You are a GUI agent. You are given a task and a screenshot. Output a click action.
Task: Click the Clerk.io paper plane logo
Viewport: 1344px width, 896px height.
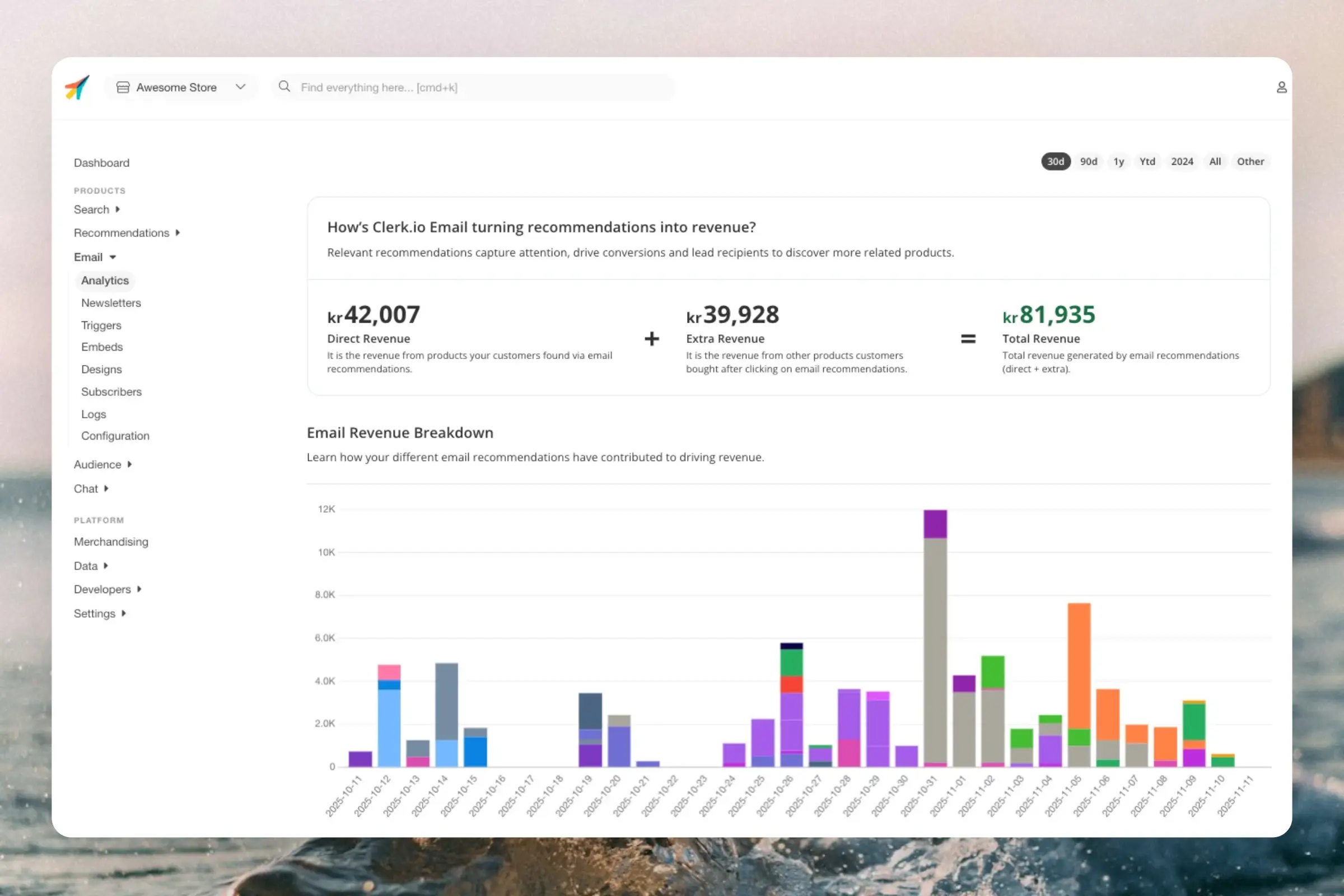click(x=77, y=87)
